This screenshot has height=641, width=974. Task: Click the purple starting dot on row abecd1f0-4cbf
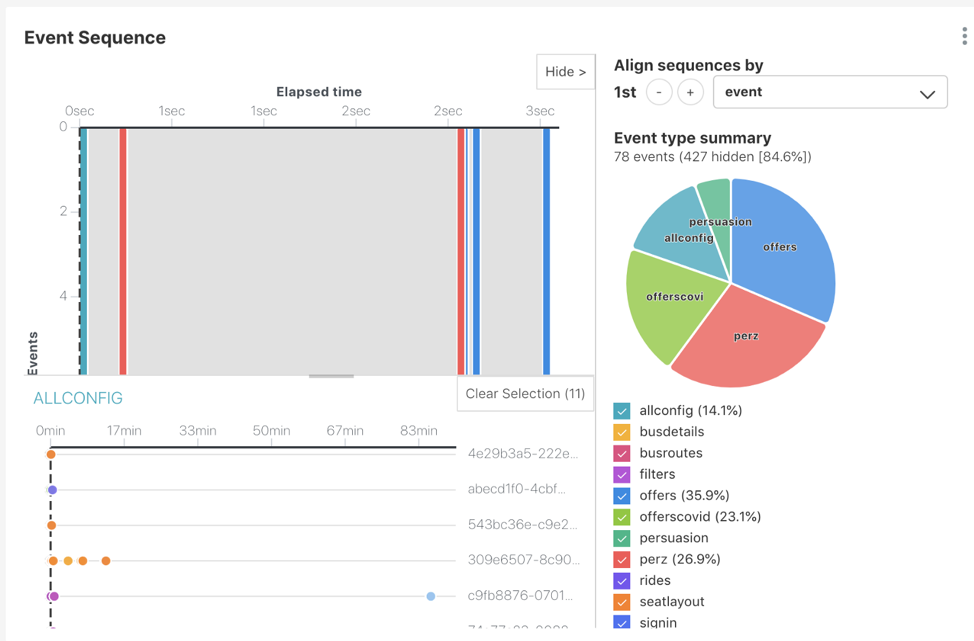click(x=52, y=489)
